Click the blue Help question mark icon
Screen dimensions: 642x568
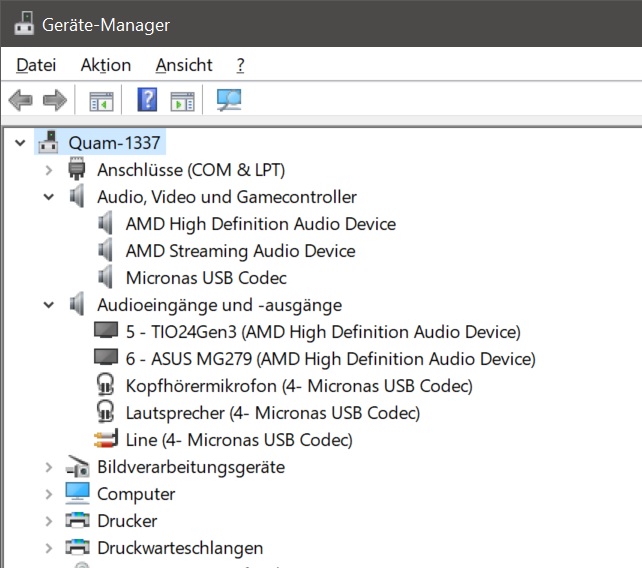pos(147,100)
